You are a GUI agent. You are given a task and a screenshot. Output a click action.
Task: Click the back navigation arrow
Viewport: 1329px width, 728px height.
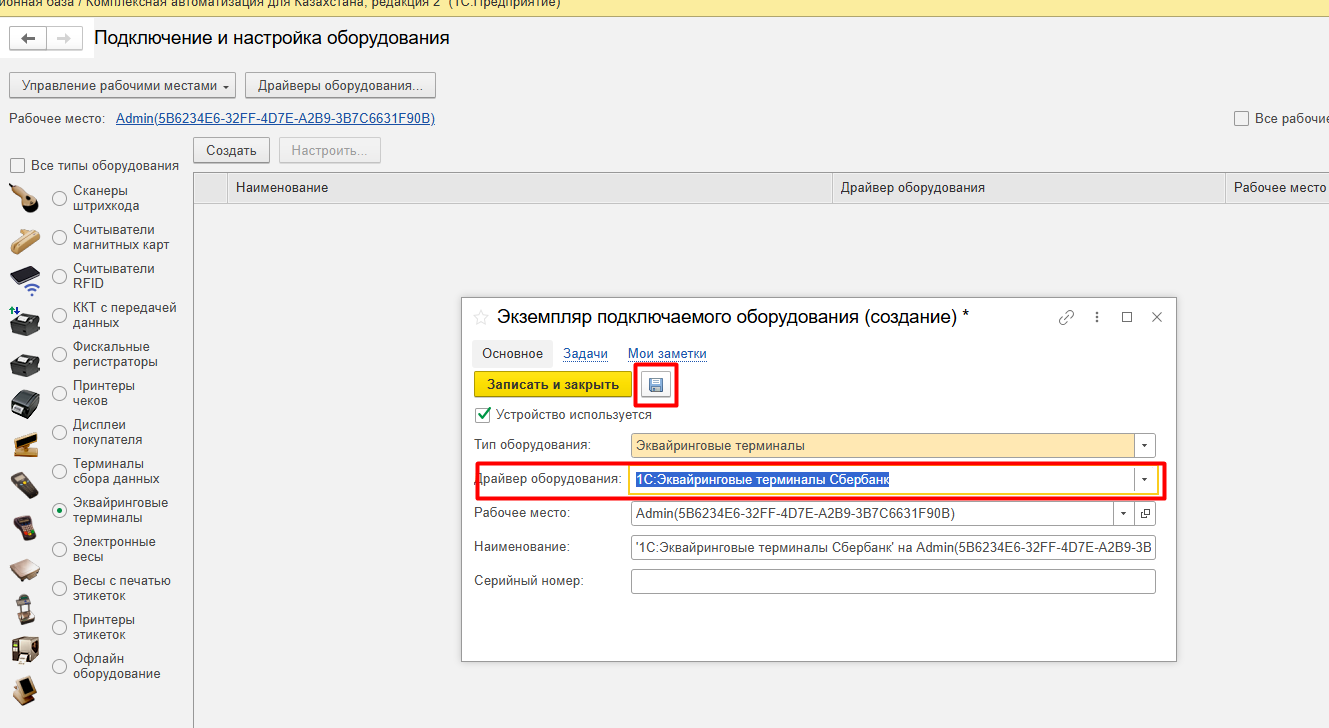point(28,38)
